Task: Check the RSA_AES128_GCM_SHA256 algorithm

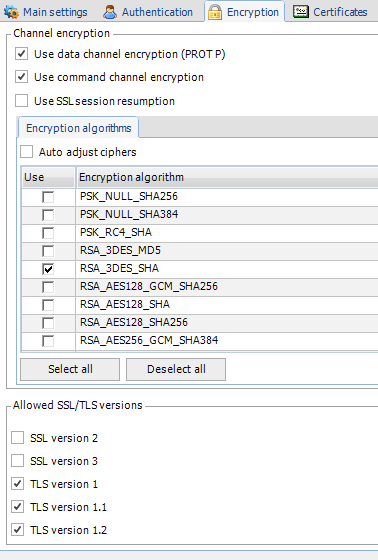Action: tap(48, 287)
